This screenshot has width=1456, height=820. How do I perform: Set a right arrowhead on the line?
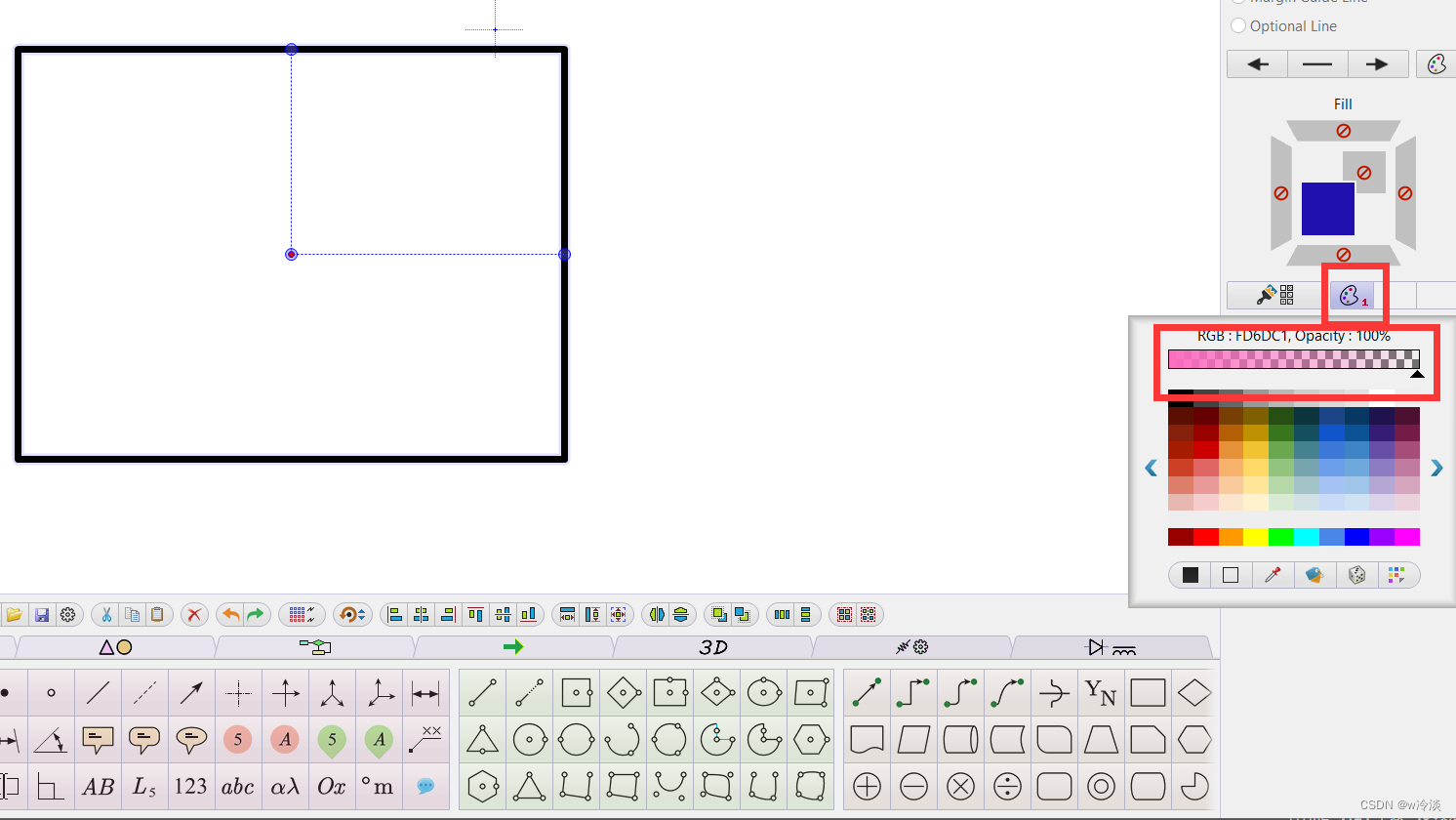point(1377,64)
